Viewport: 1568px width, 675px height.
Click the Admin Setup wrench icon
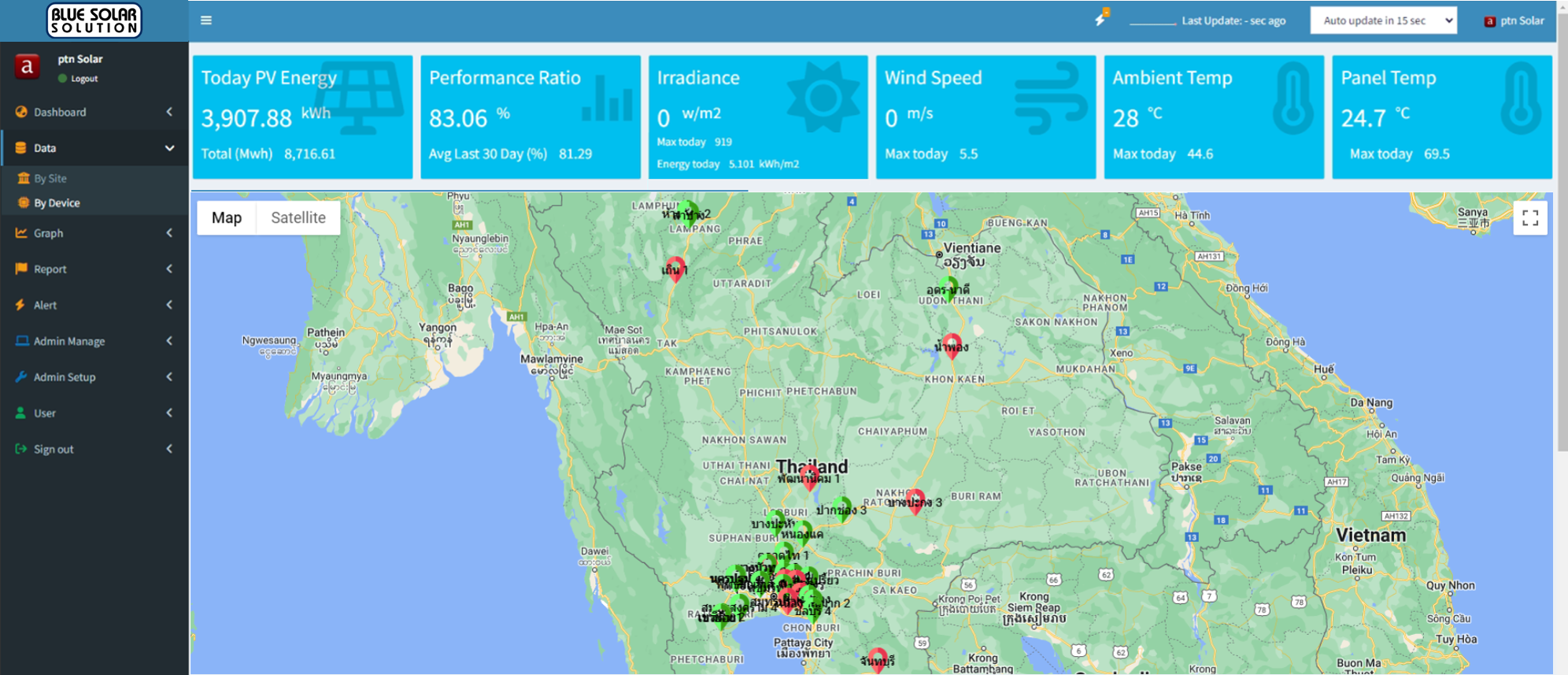pyautogui.click(x=21, y=377)
